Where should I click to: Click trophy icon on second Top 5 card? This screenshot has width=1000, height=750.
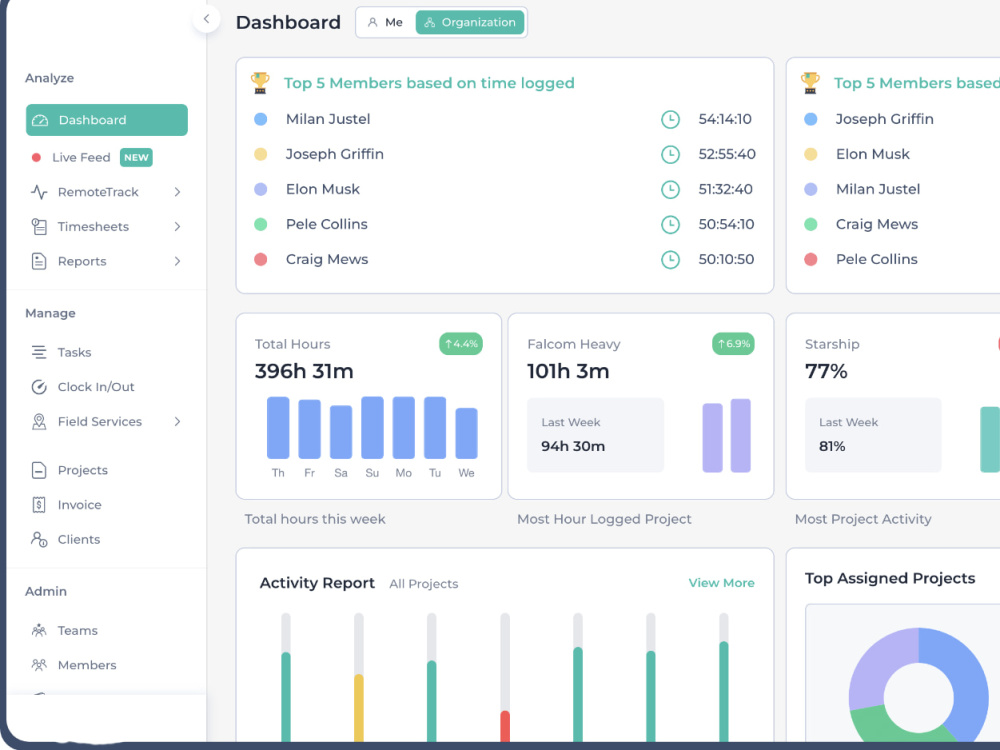810,83
